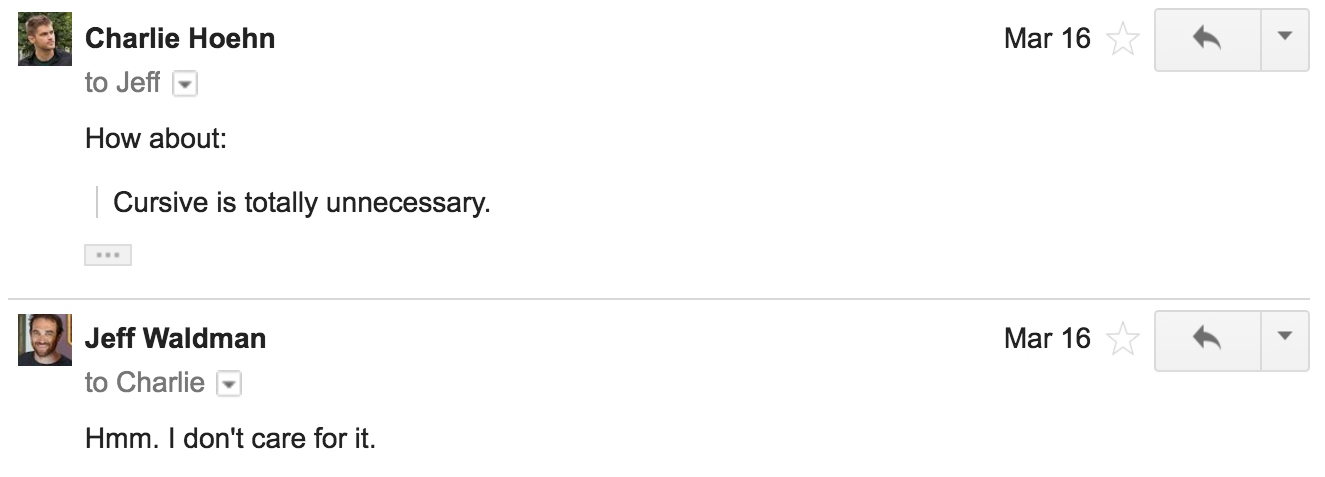This screenshot has height=477, width=1325.
Task: Star Jeff Waldman's Mar 16 message
Action: [x=1124, y=340]
